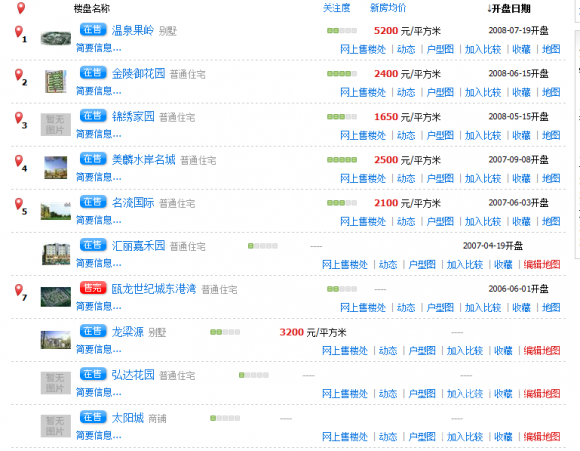Click 加入比较 for 美麟水岸名城
The height and width of the screenshot is (451, 580).
[483, 179]
